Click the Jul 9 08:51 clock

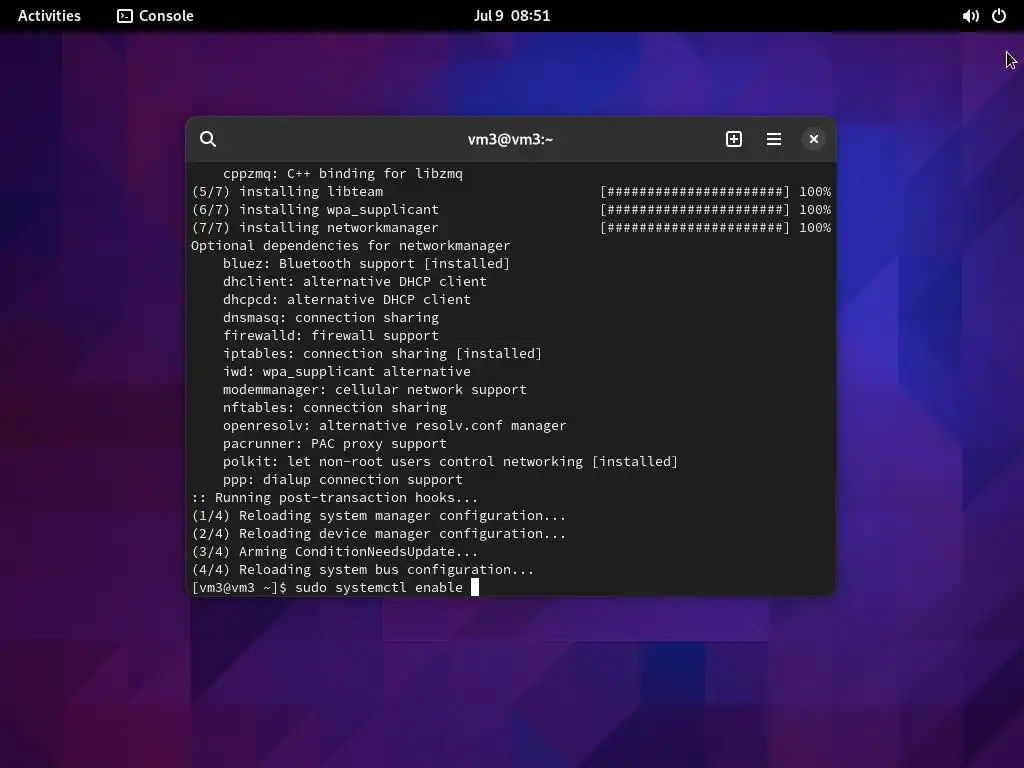[x=512, y=16]
